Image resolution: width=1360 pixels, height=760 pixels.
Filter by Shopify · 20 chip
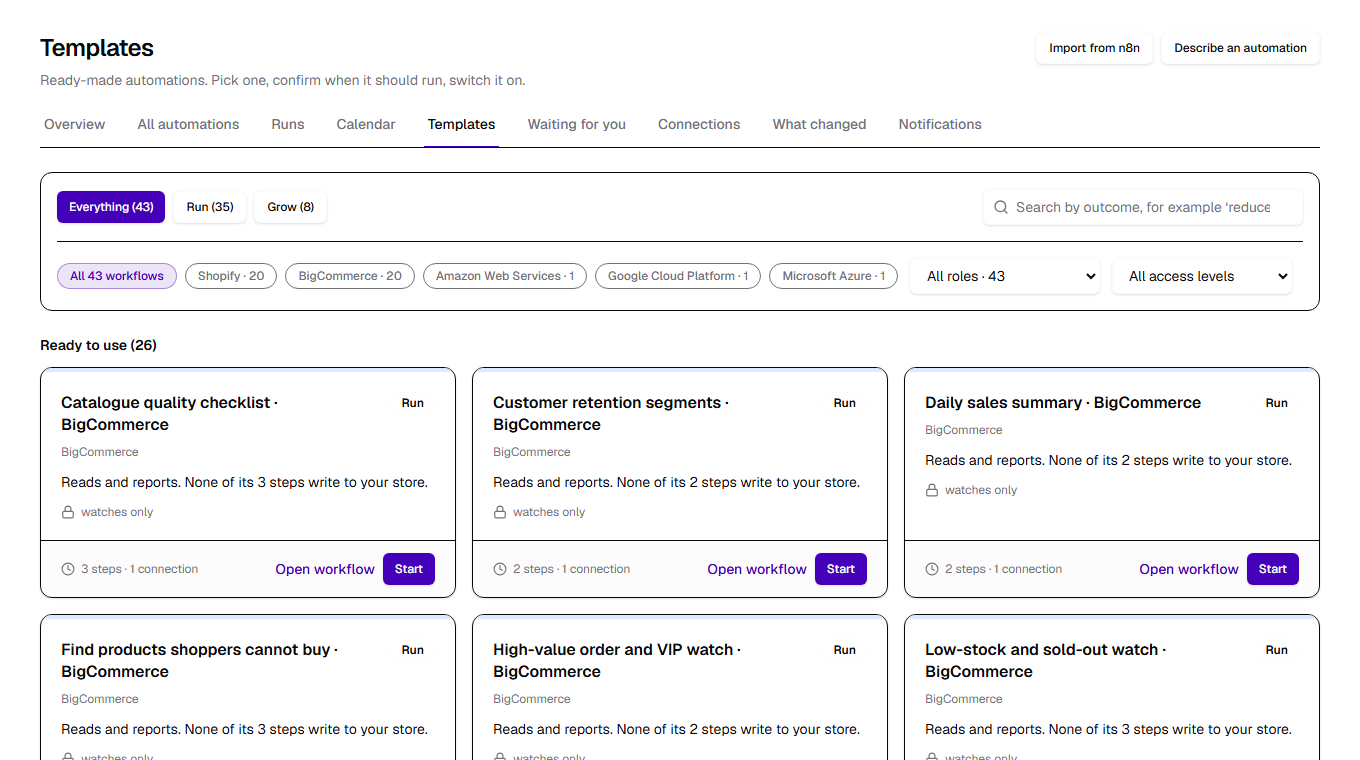[x=231, y=276]
